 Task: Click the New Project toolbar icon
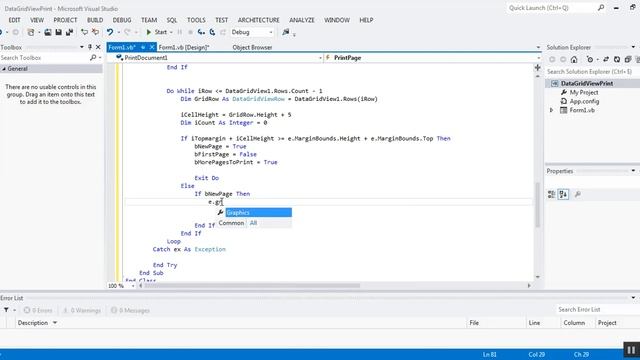(x=31, y=32)
